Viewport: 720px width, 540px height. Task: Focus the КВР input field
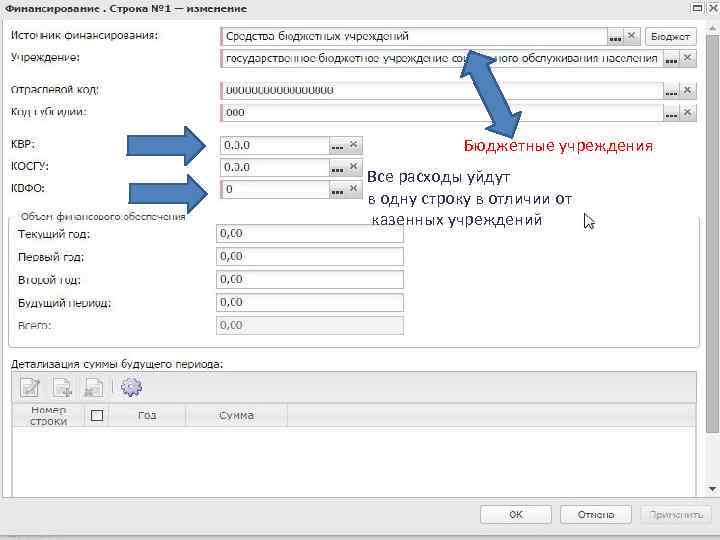tap(275, 146)
